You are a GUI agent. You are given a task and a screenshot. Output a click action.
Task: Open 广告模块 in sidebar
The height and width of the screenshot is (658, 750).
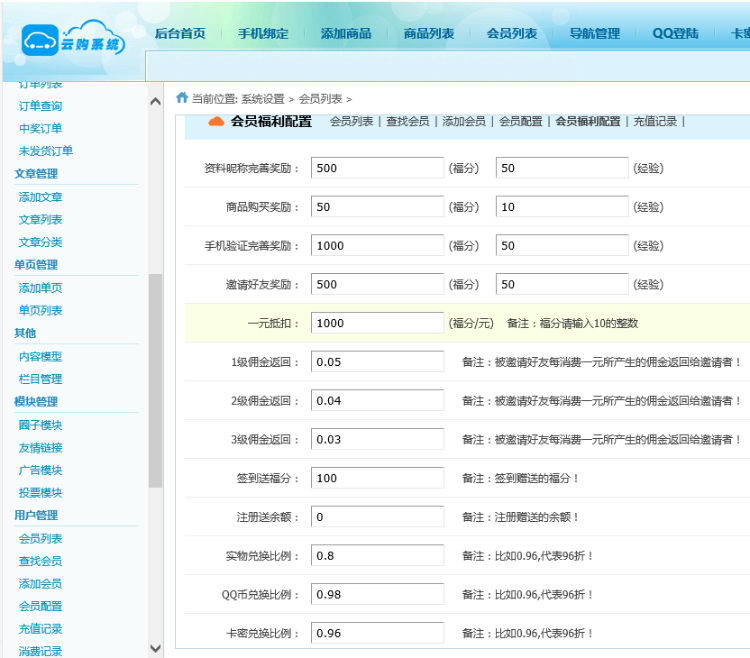click(41, 470)
